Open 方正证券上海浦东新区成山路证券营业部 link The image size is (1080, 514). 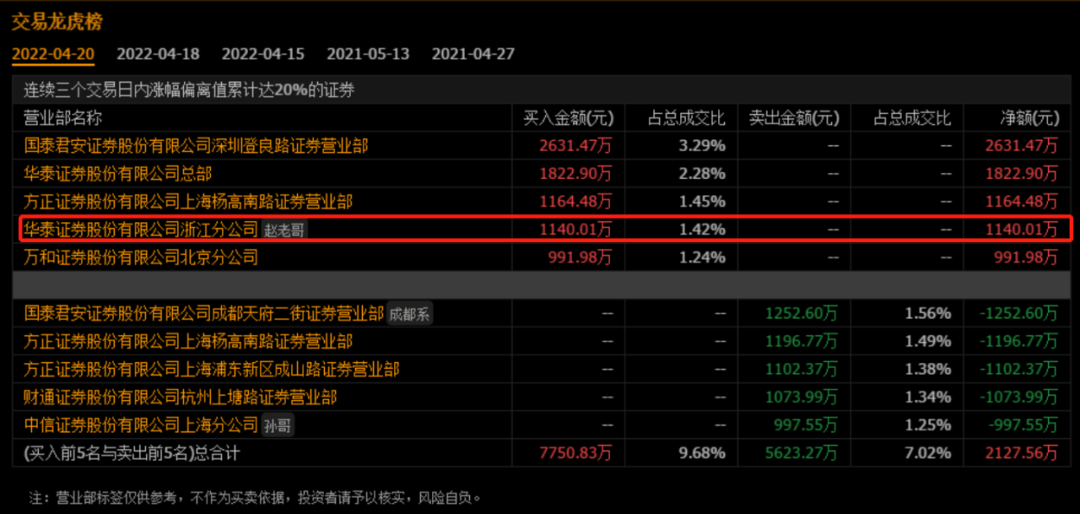[x=211, y=370]
